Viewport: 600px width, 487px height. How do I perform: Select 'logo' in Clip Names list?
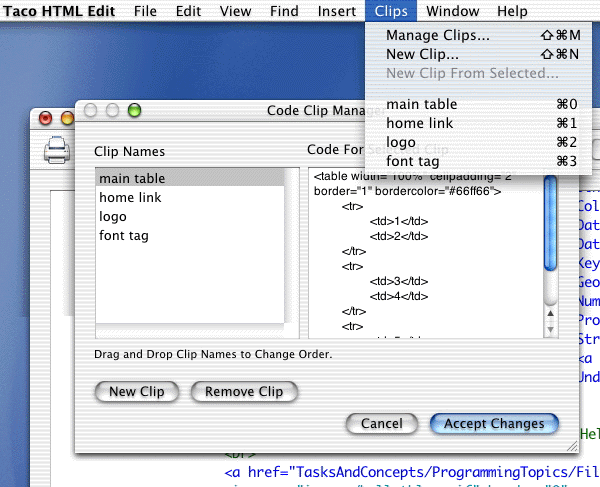pos(190,217)
